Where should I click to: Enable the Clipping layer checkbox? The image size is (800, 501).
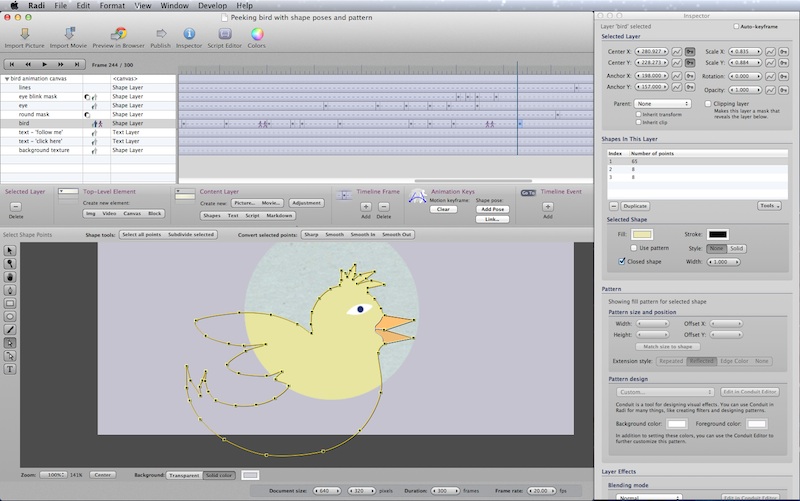click(x=707, y=103)
